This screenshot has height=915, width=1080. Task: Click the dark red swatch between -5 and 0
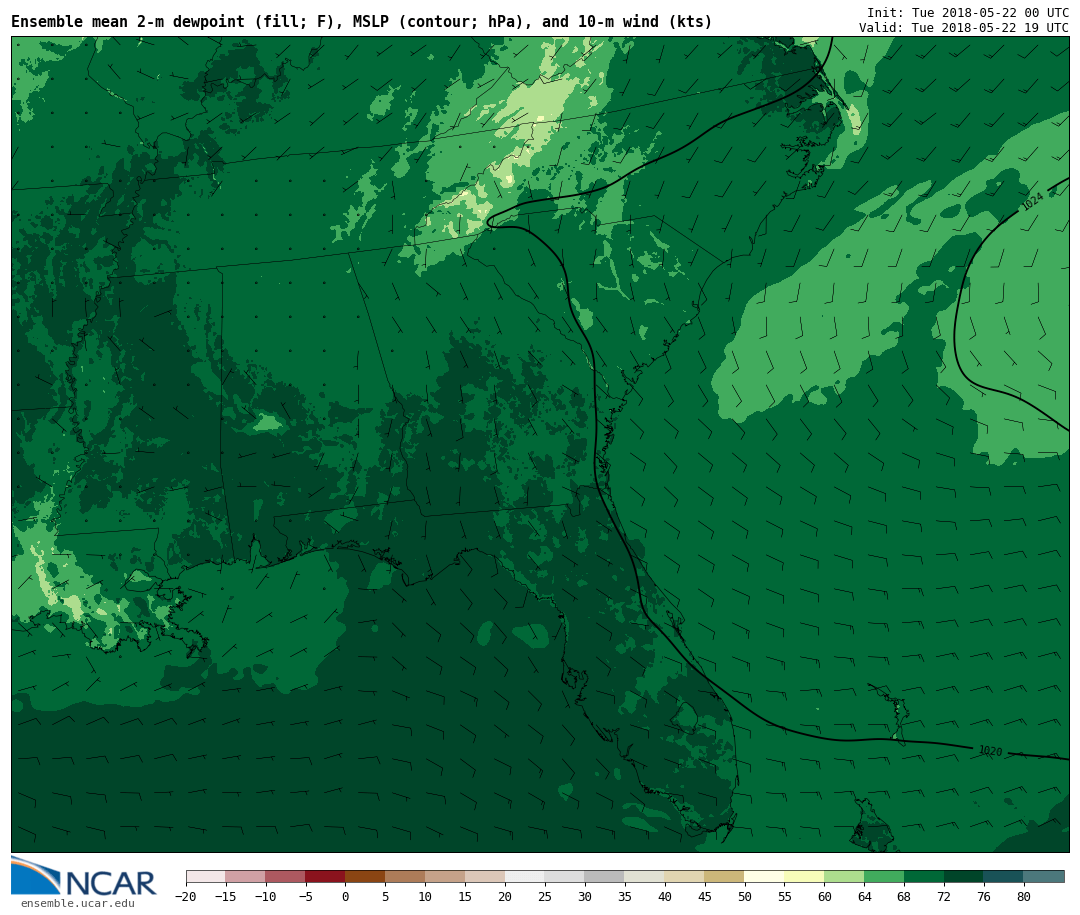pyautogui.click(x=325, y=876)
